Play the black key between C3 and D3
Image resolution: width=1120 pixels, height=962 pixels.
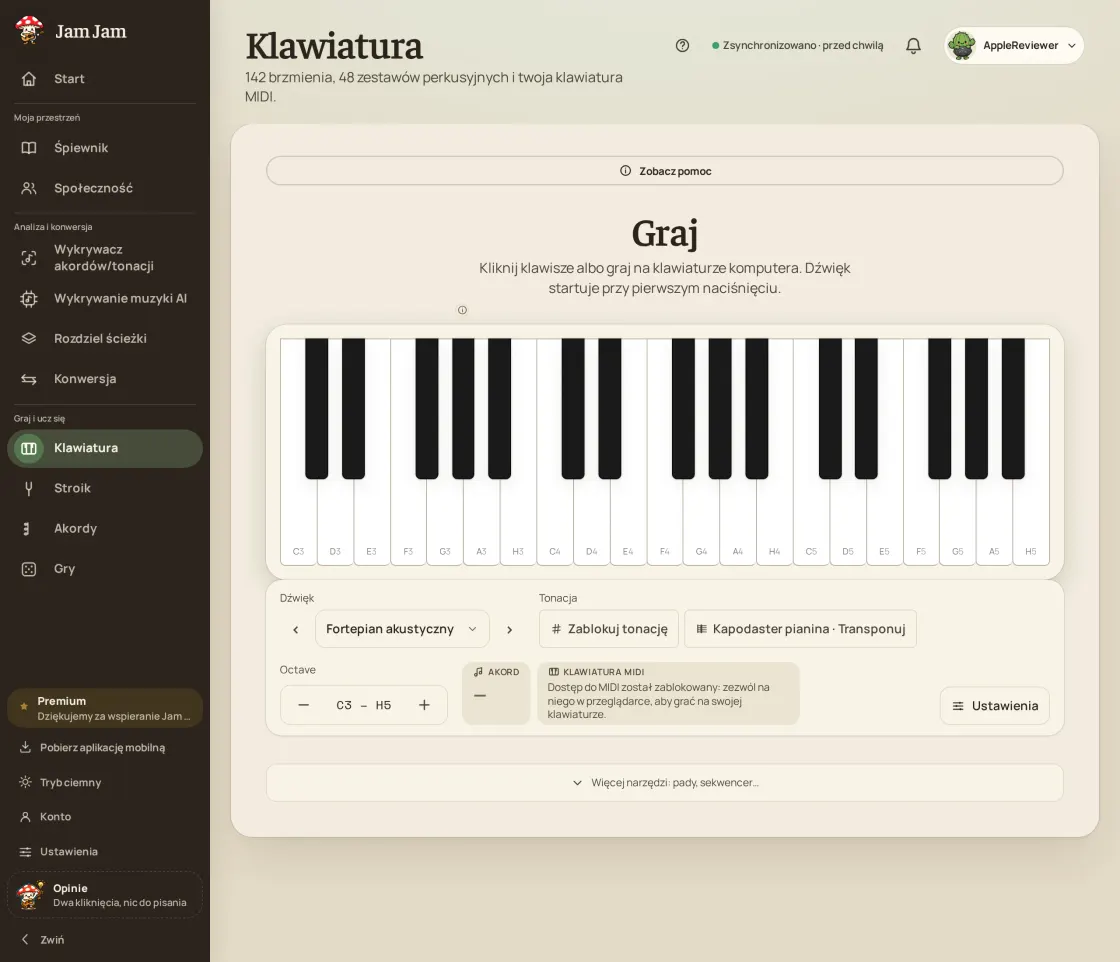tap(316, 407)
